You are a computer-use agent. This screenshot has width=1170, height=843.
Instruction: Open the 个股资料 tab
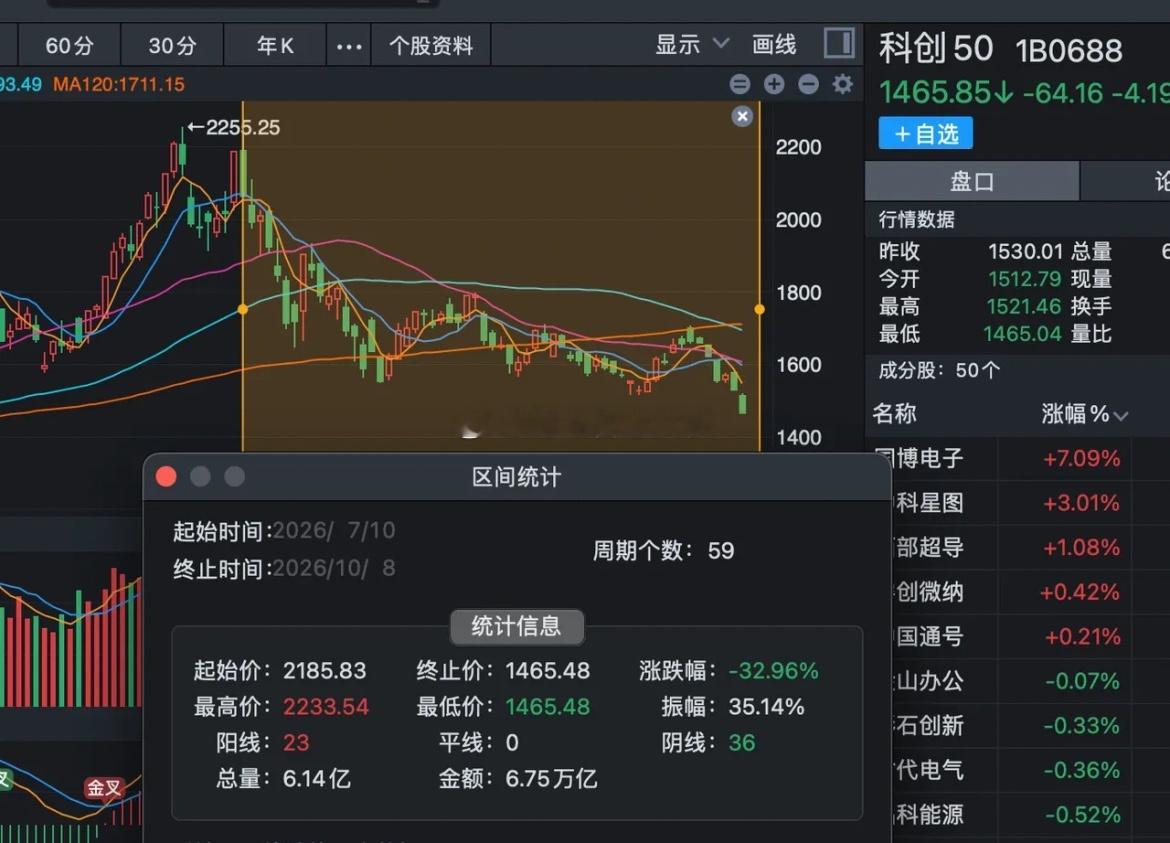(x=431, y=46)
